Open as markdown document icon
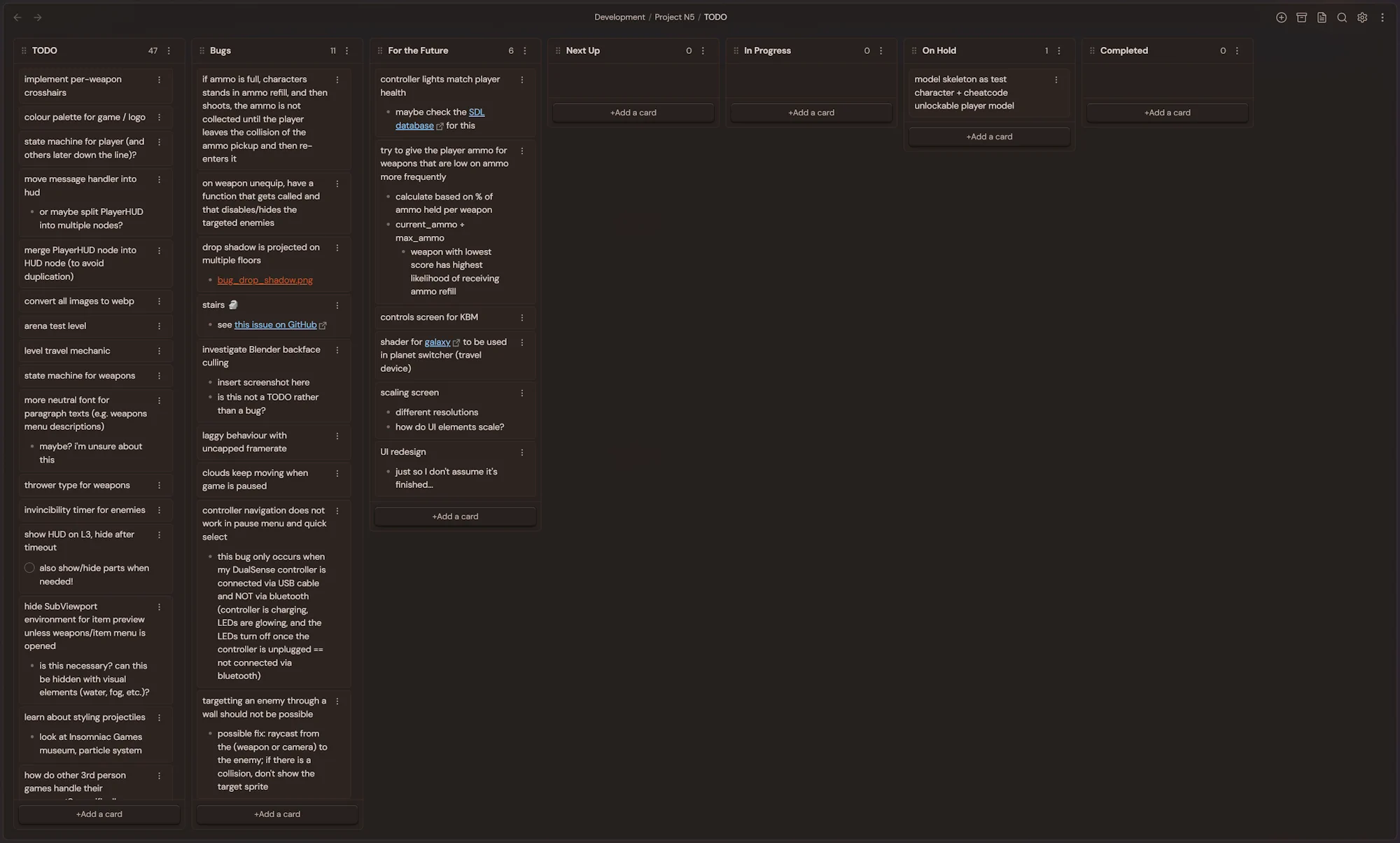 pyautogui.click(x=1322, y=18)
